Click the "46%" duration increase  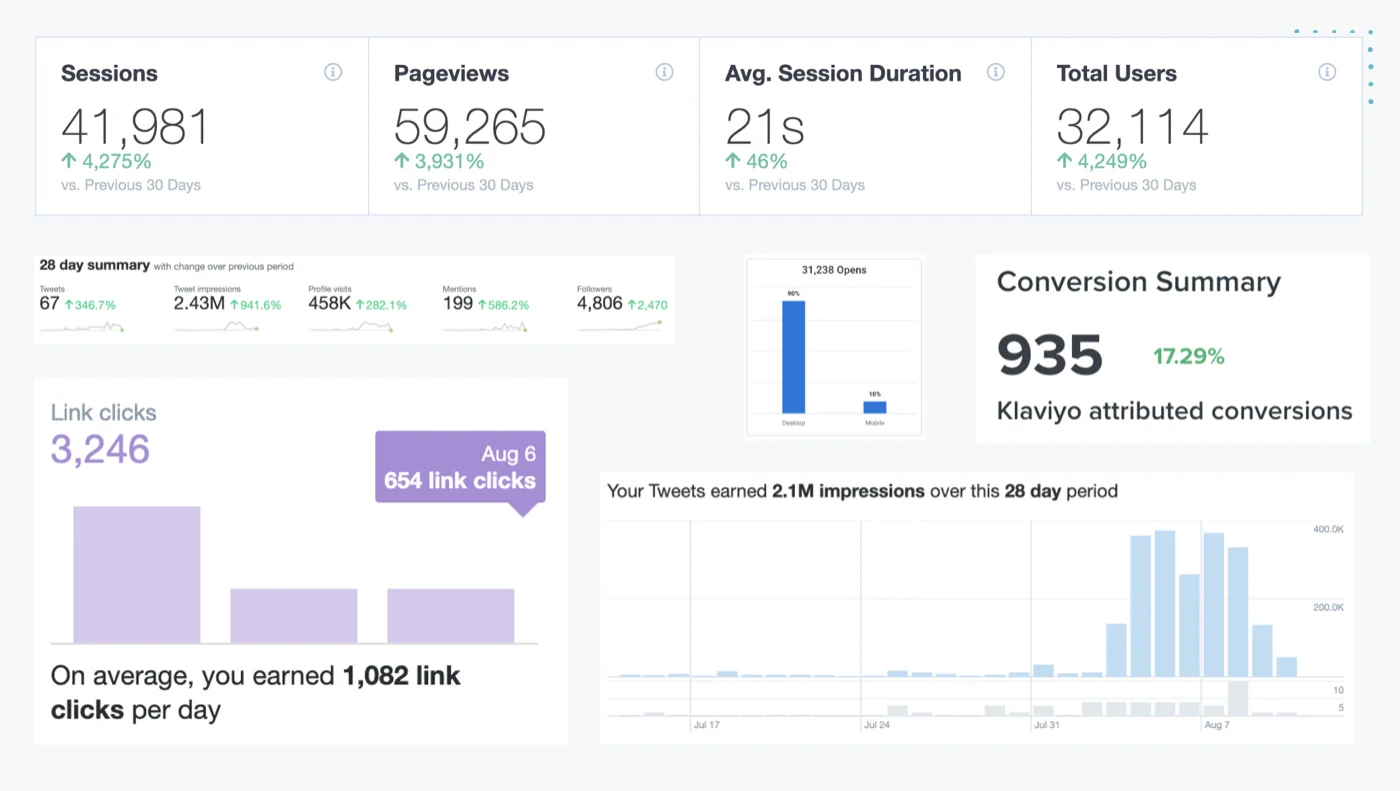pos(756,161)
